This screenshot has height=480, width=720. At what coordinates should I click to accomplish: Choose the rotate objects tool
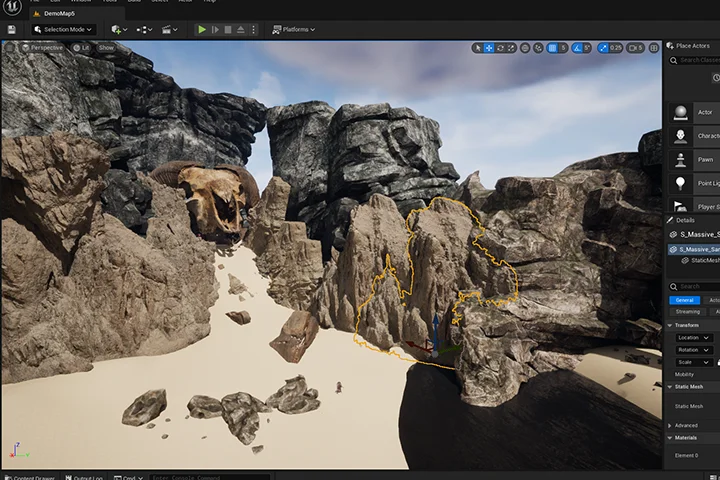coord(500,48)
